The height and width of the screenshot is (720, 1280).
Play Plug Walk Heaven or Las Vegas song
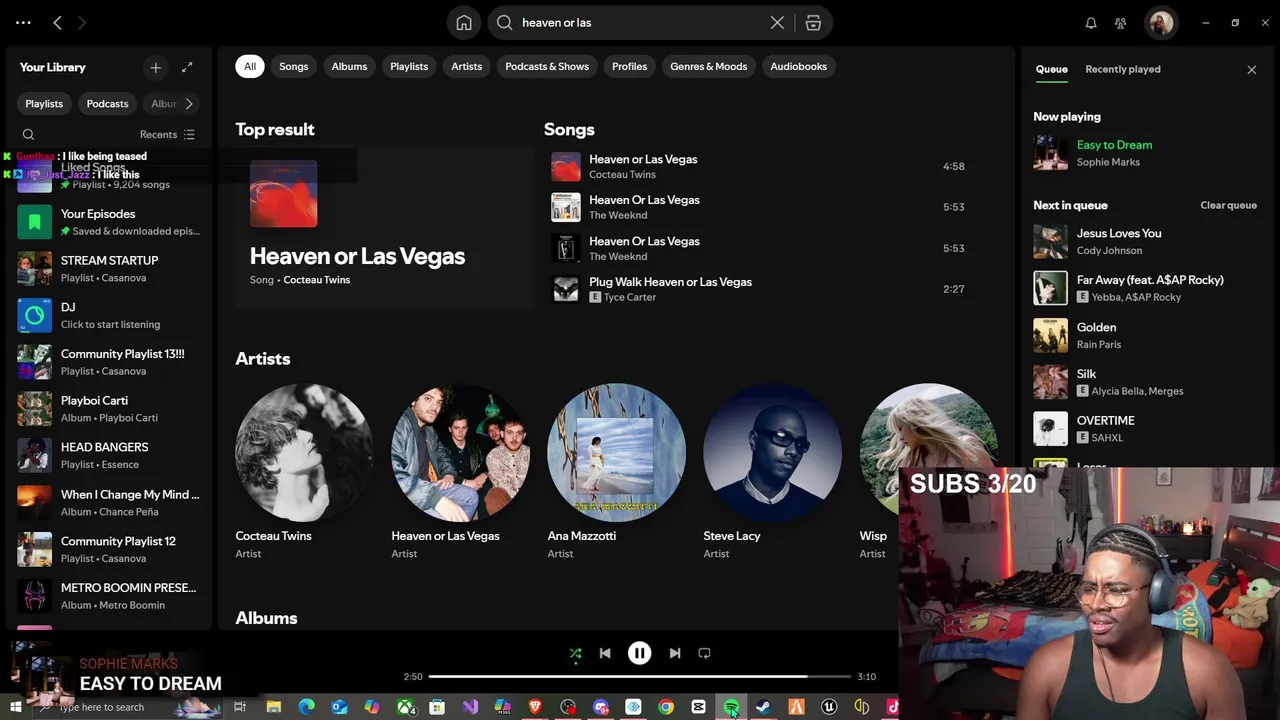760,289
